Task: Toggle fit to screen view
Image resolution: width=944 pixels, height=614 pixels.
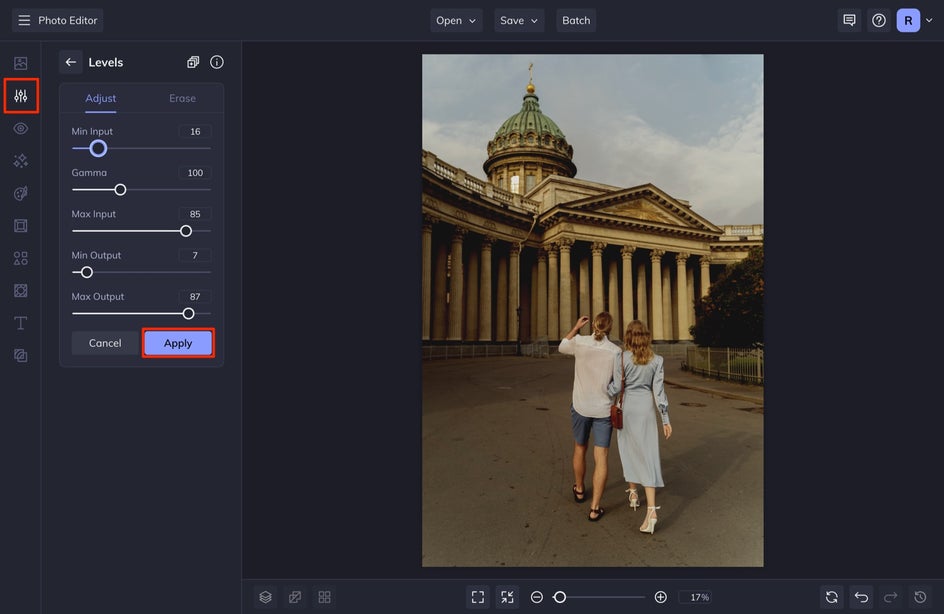Action: click(x=507, y=597)
